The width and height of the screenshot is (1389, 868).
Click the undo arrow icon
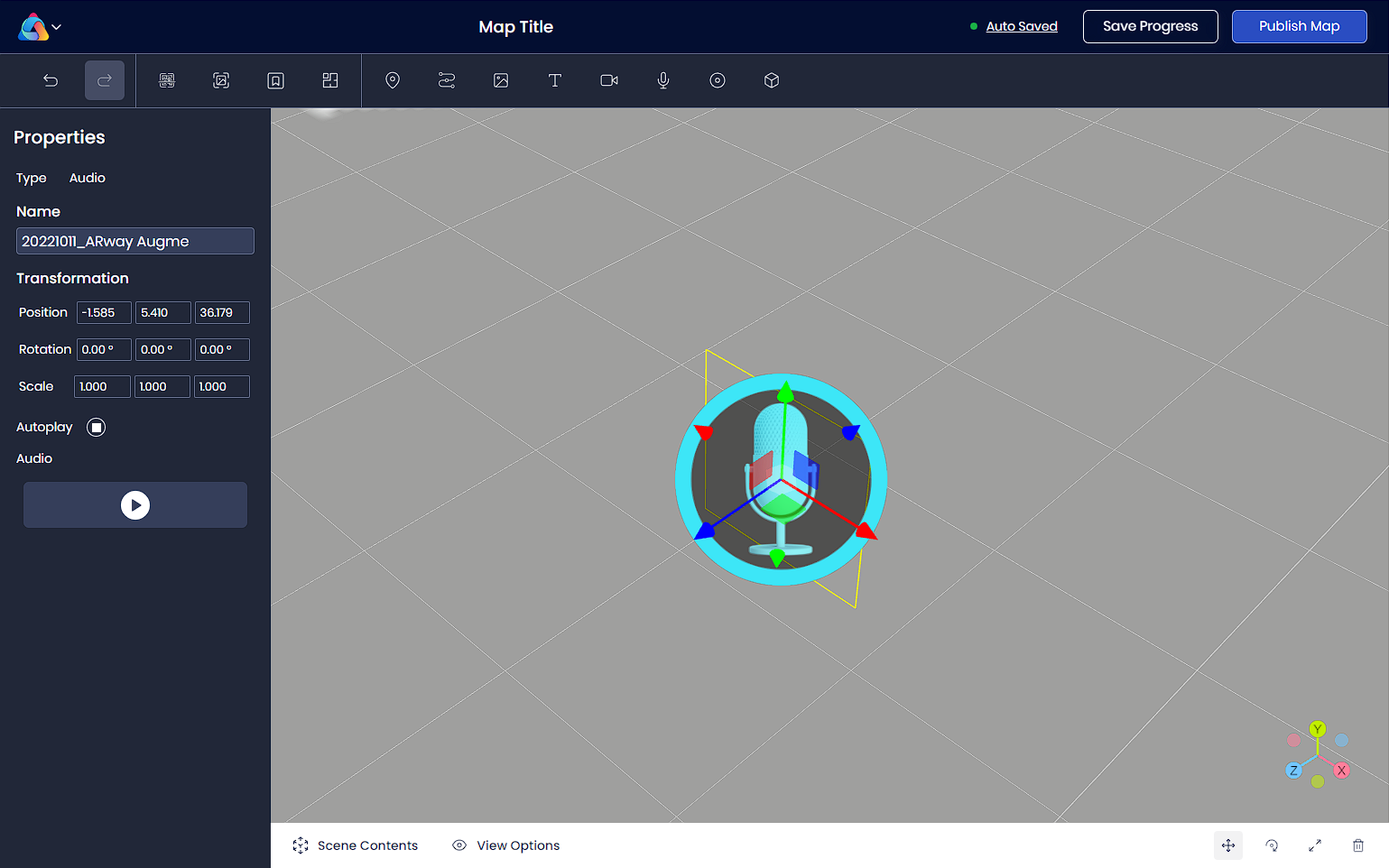tap(51, 80)
